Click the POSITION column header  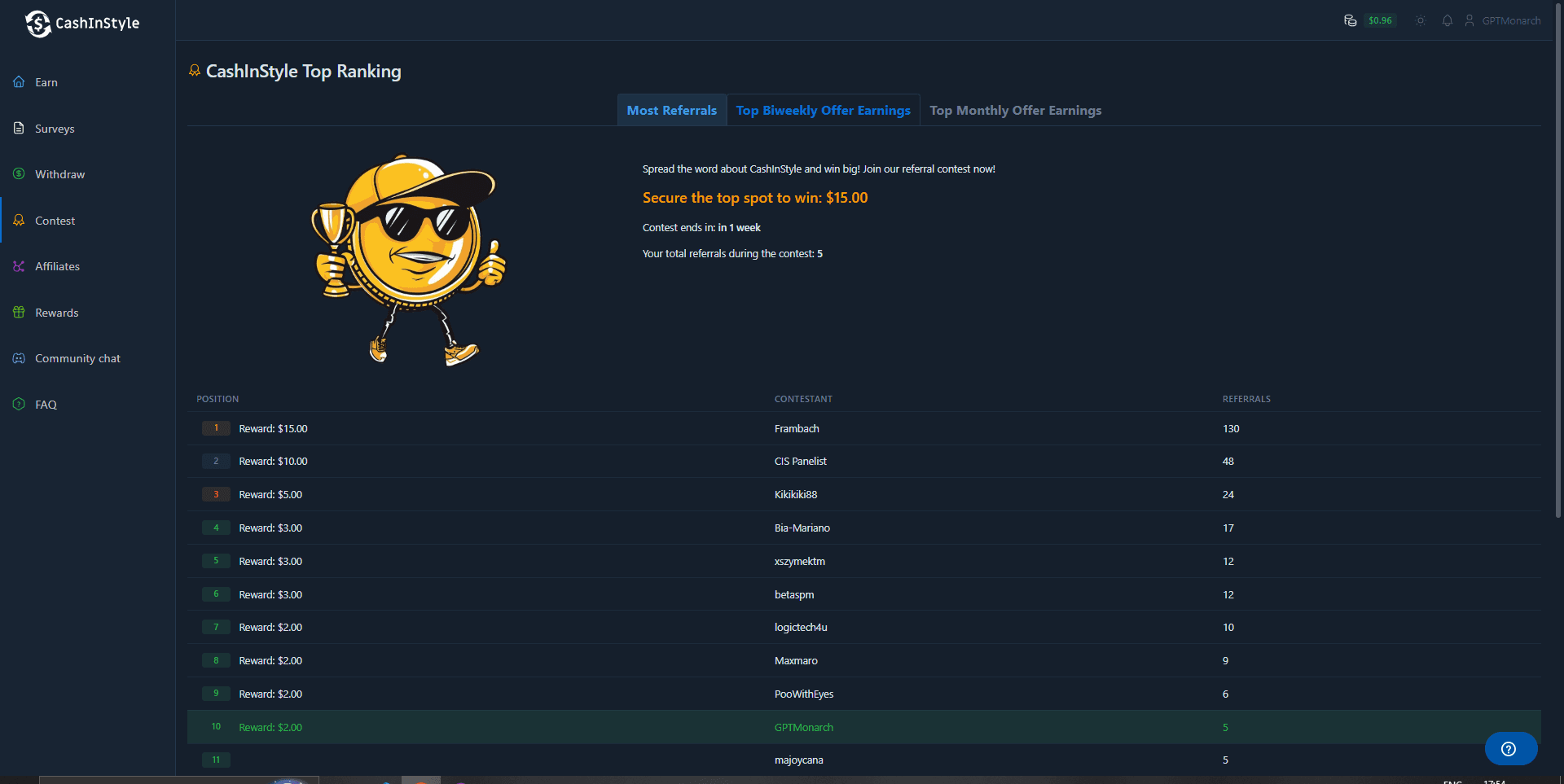coord(217,399)
